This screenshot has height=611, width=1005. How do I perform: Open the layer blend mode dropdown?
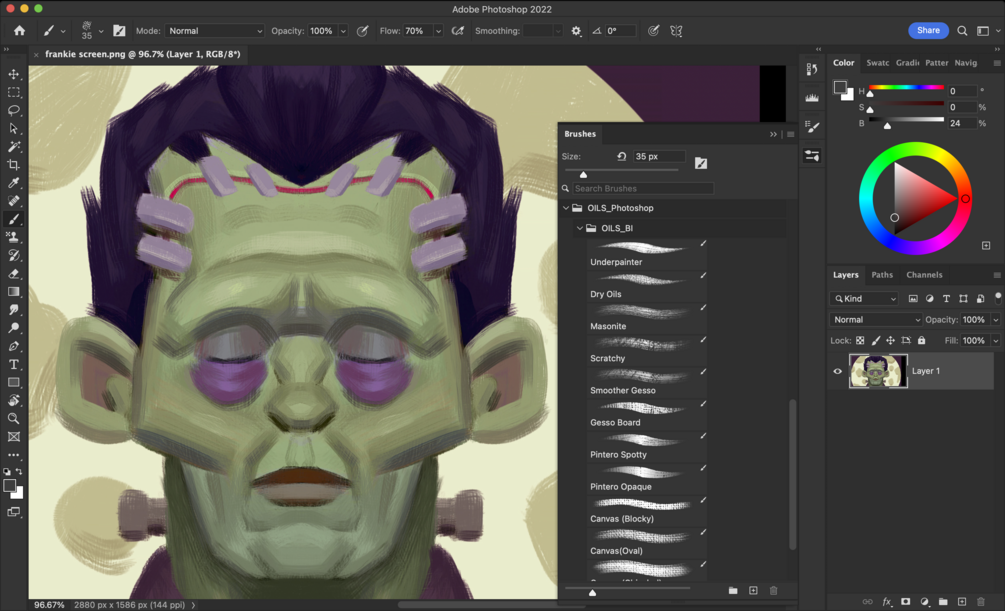(x=876, y=319)
